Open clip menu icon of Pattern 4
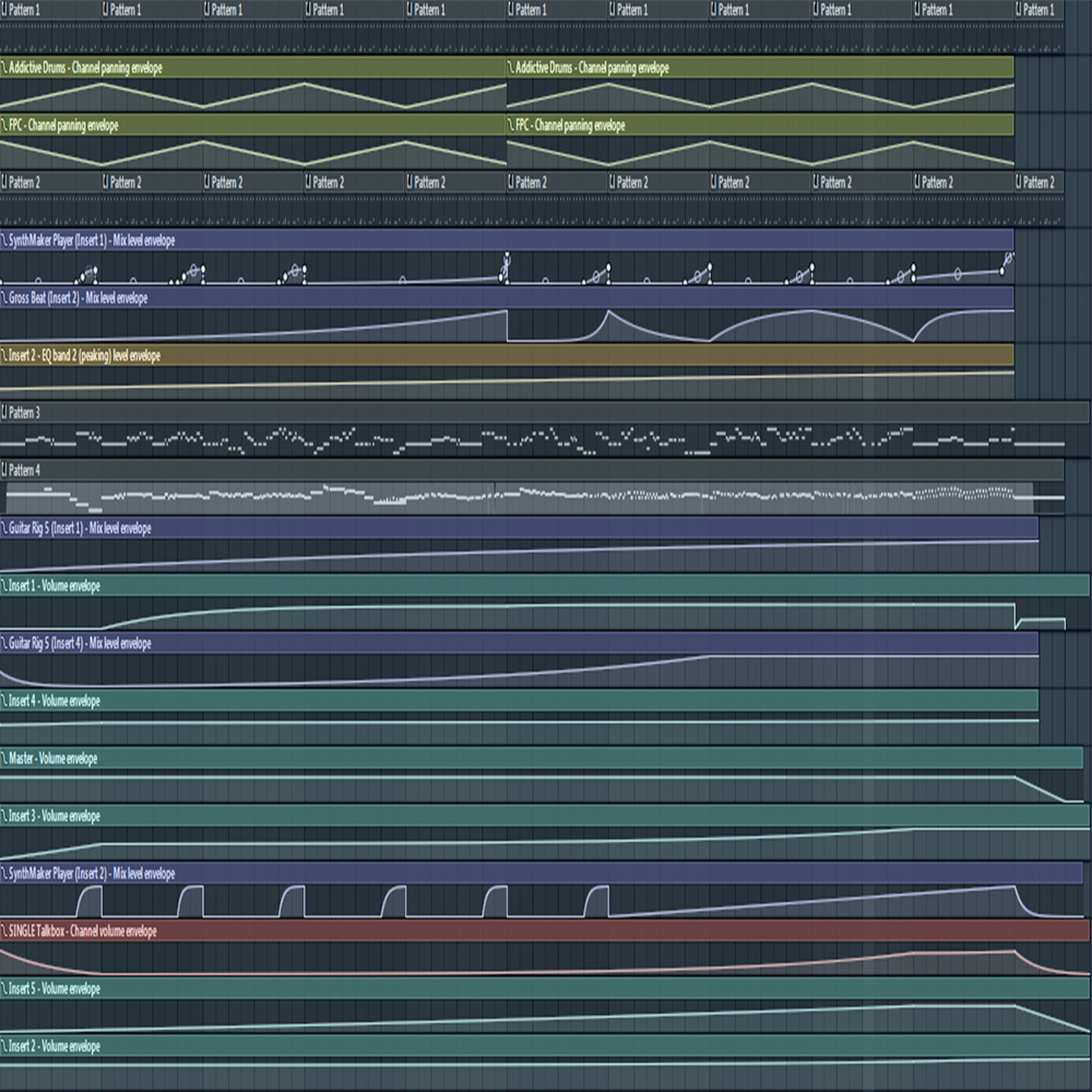1092x1092 pixels. point(4,470)
